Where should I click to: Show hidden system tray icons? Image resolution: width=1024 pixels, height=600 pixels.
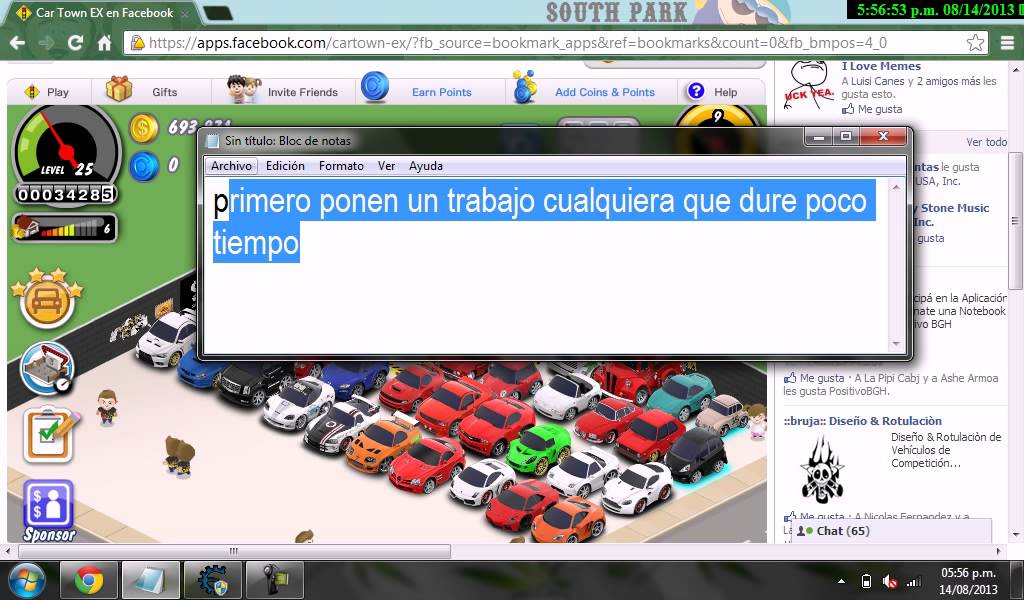coord(841,581)
